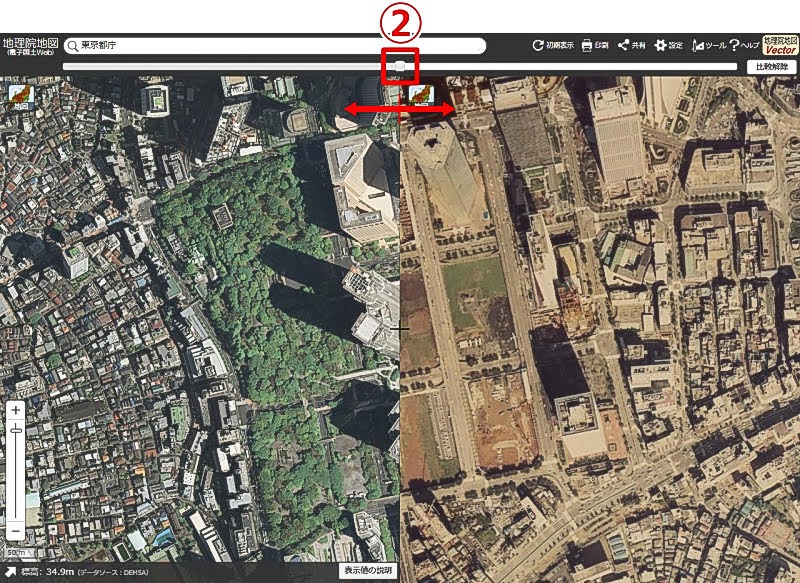Click the search box containing 東京都庁
This screenshot has height=583, width=800.
pyautogui.click(x=275, y=45)
